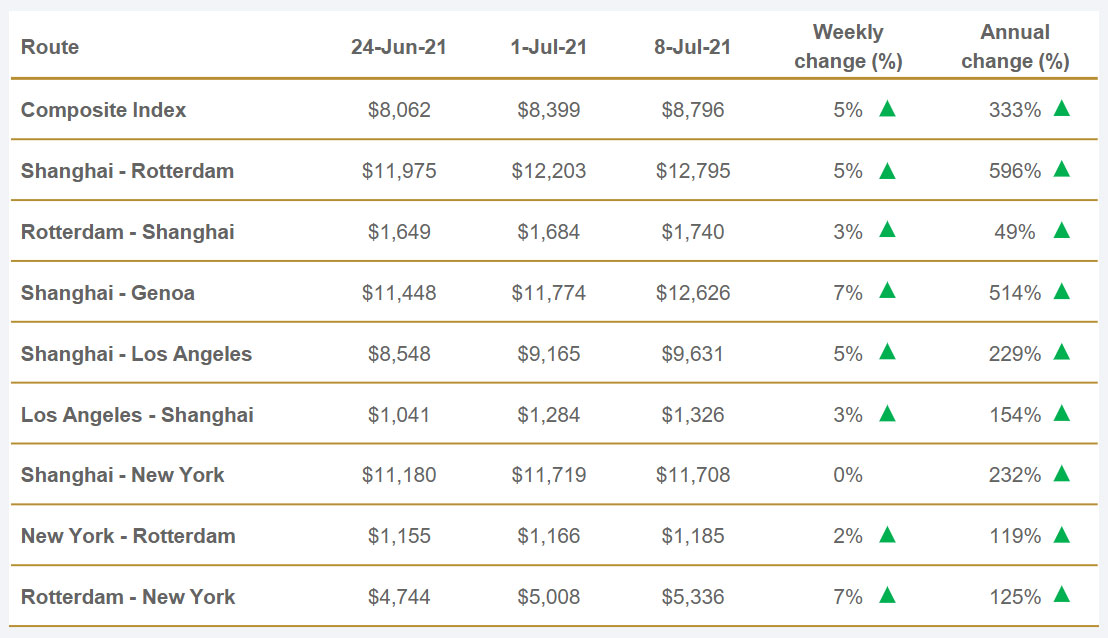
Task: Click the weekly arrow for New York - Rotterdam
Action: (887, 535)
